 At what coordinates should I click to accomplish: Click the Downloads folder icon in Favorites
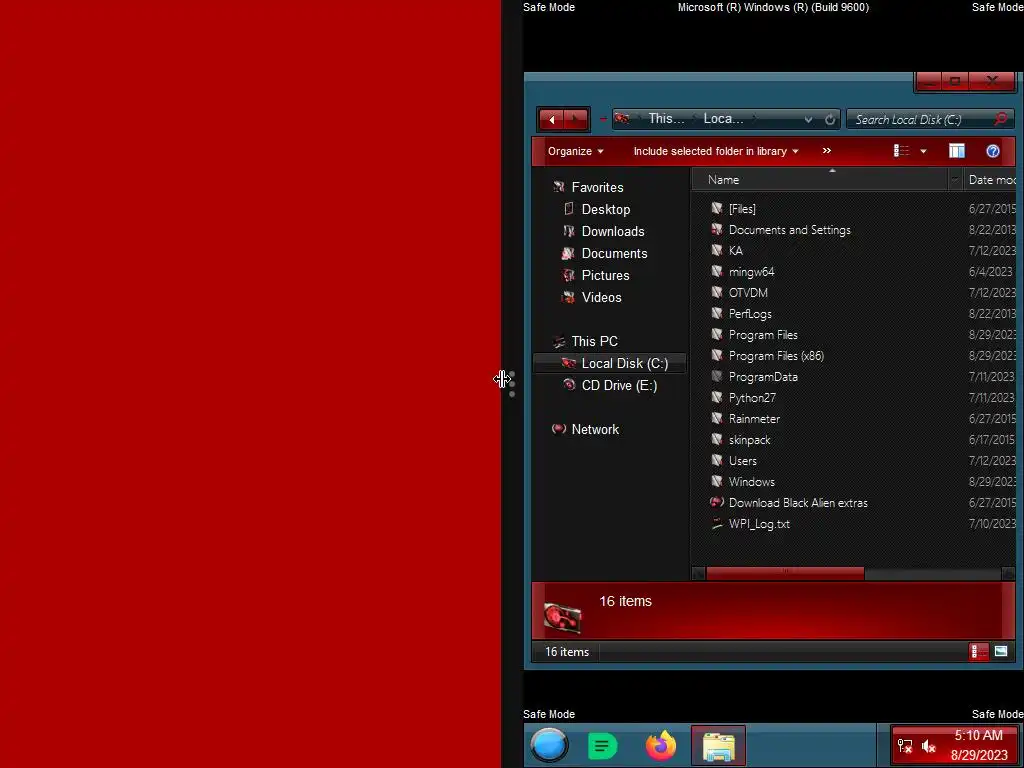click(x=569, y=231)
